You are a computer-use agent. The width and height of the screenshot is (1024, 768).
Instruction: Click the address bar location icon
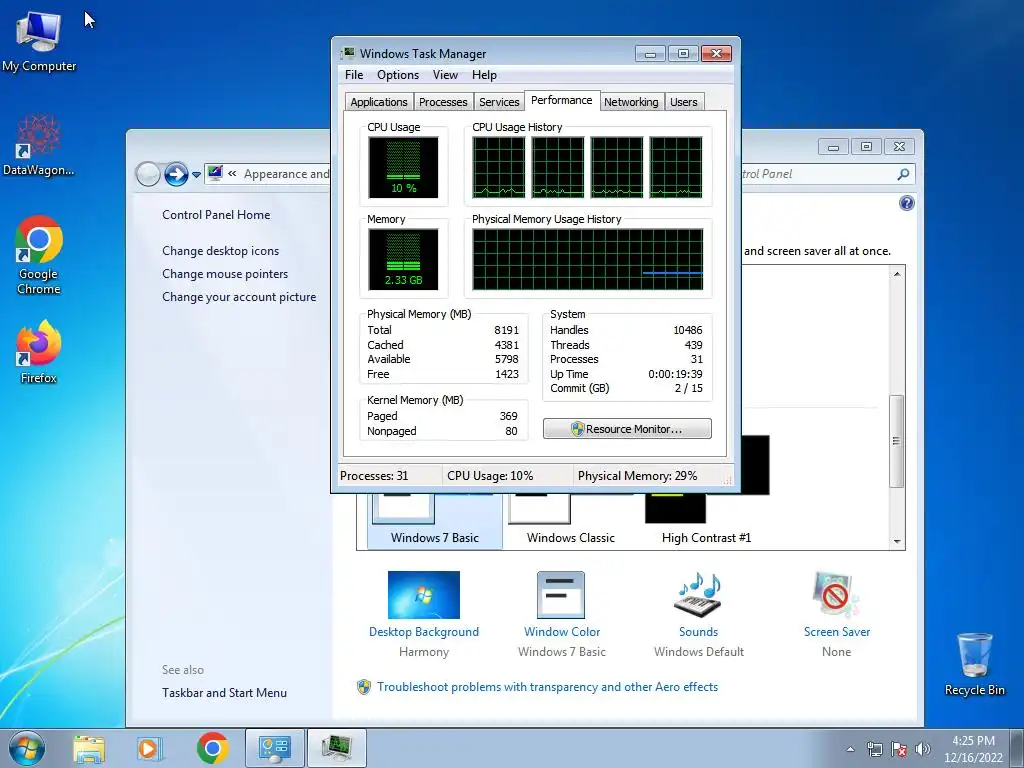(x=215, y=174)
